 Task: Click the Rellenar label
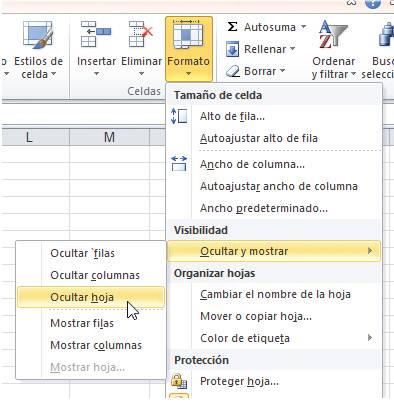[x=265, y=49]
